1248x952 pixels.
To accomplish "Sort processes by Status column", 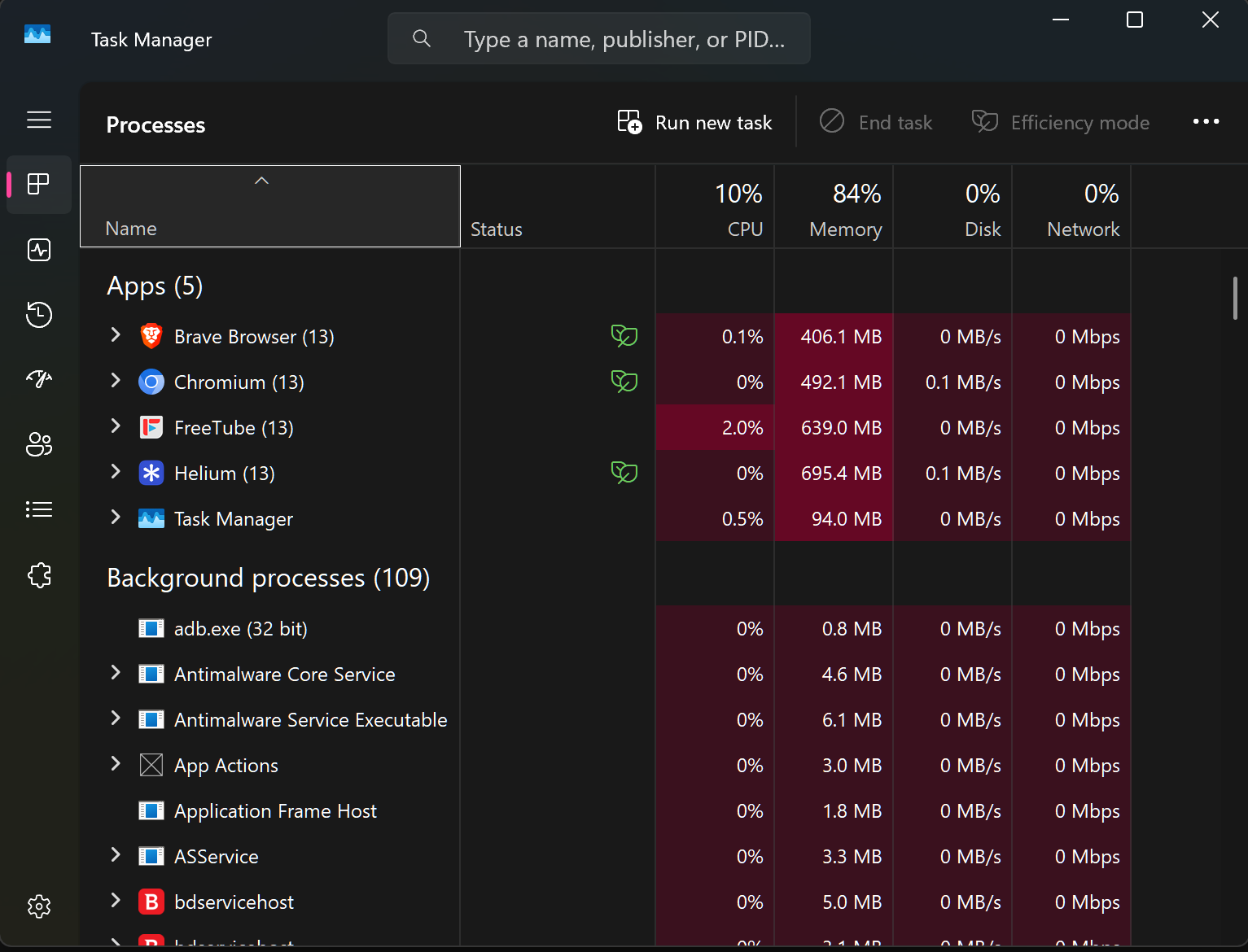I will tap(558, 206).
